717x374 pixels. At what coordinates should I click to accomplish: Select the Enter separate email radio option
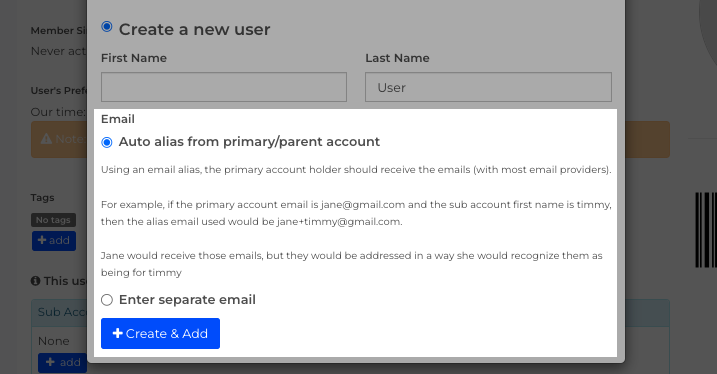click(x=107, y=300)
